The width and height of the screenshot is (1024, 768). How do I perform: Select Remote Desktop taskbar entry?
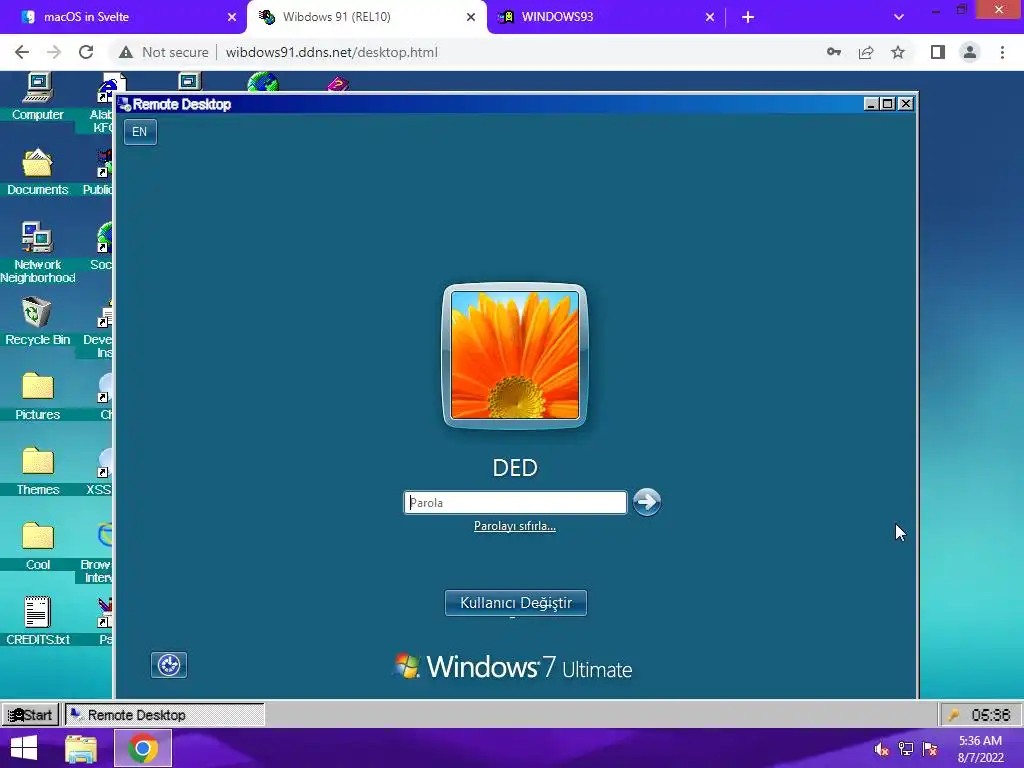click(164, 714)
